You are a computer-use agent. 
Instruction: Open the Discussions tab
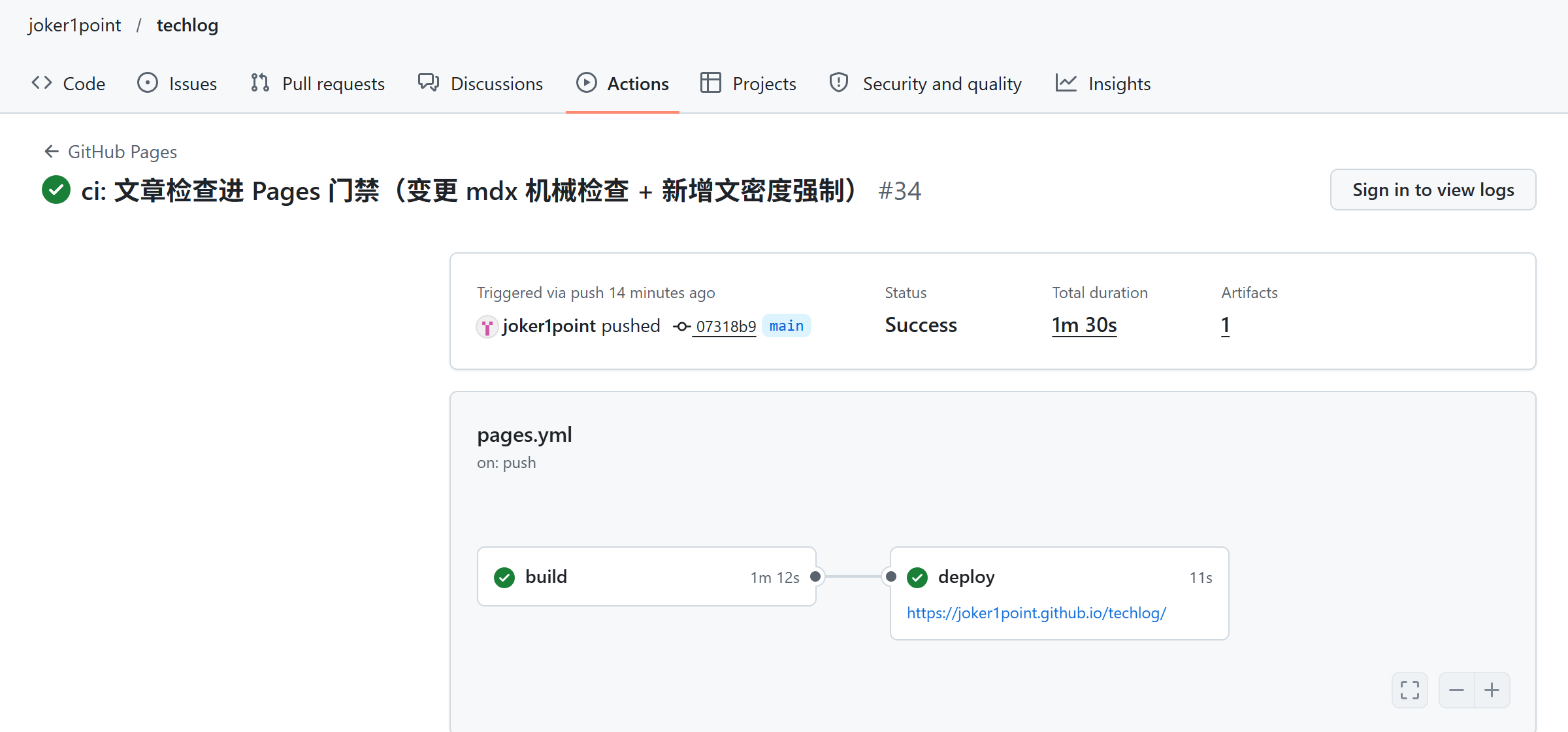tap(480, 84)
